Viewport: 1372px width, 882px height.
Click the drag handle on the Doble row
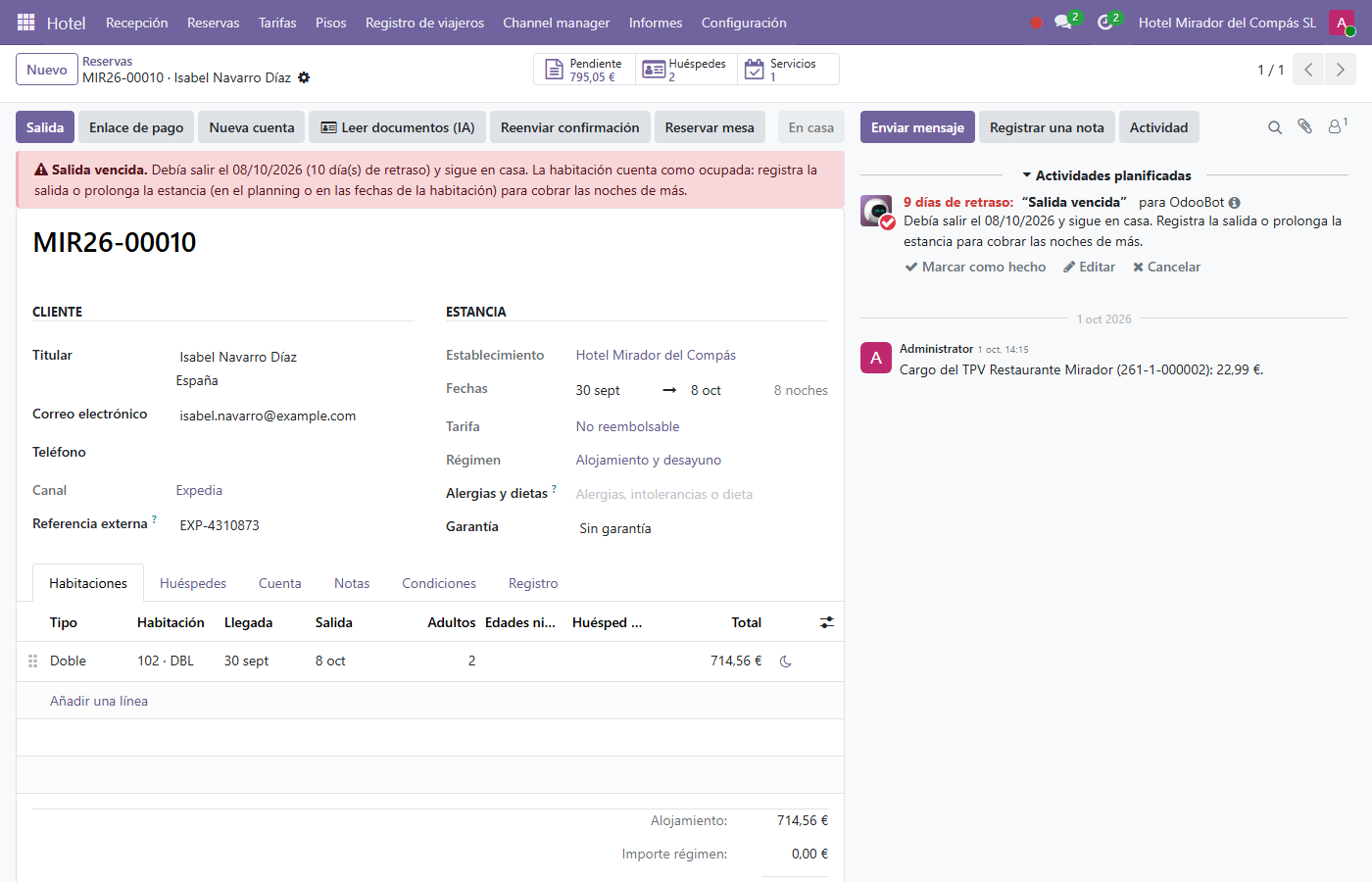(32, 661)
